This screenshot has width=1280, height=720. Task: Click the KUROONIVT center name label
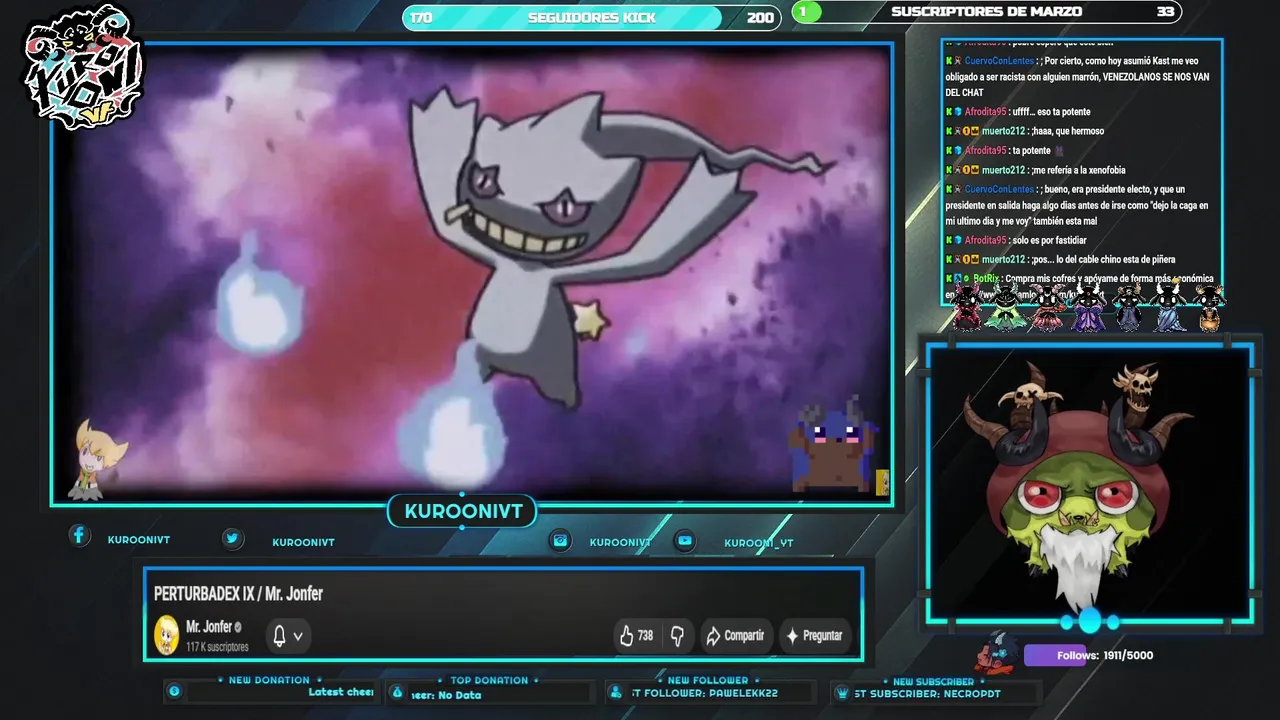coord(463,512)
